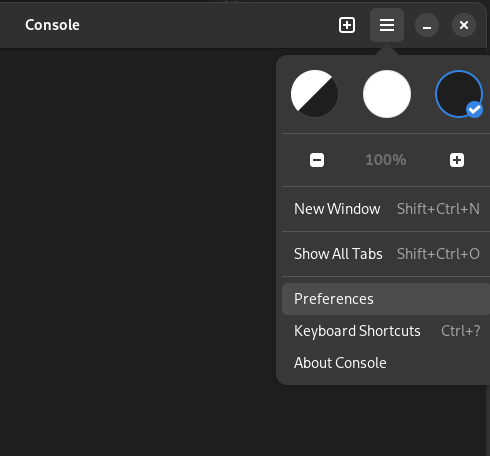Click the Ctrl+? shortcut hint

tap(460, 331)
